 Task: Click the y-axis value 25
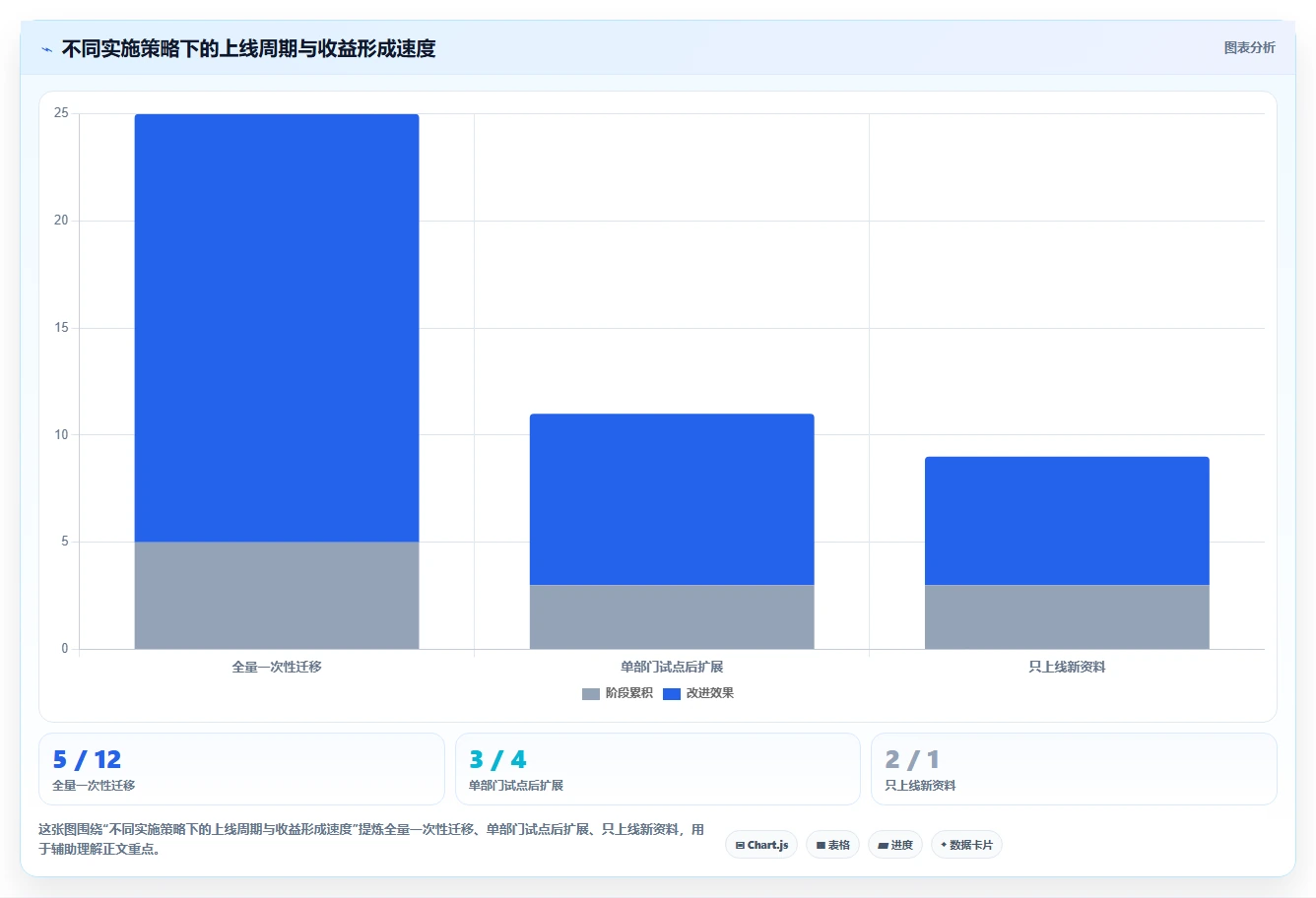[62, 113]
